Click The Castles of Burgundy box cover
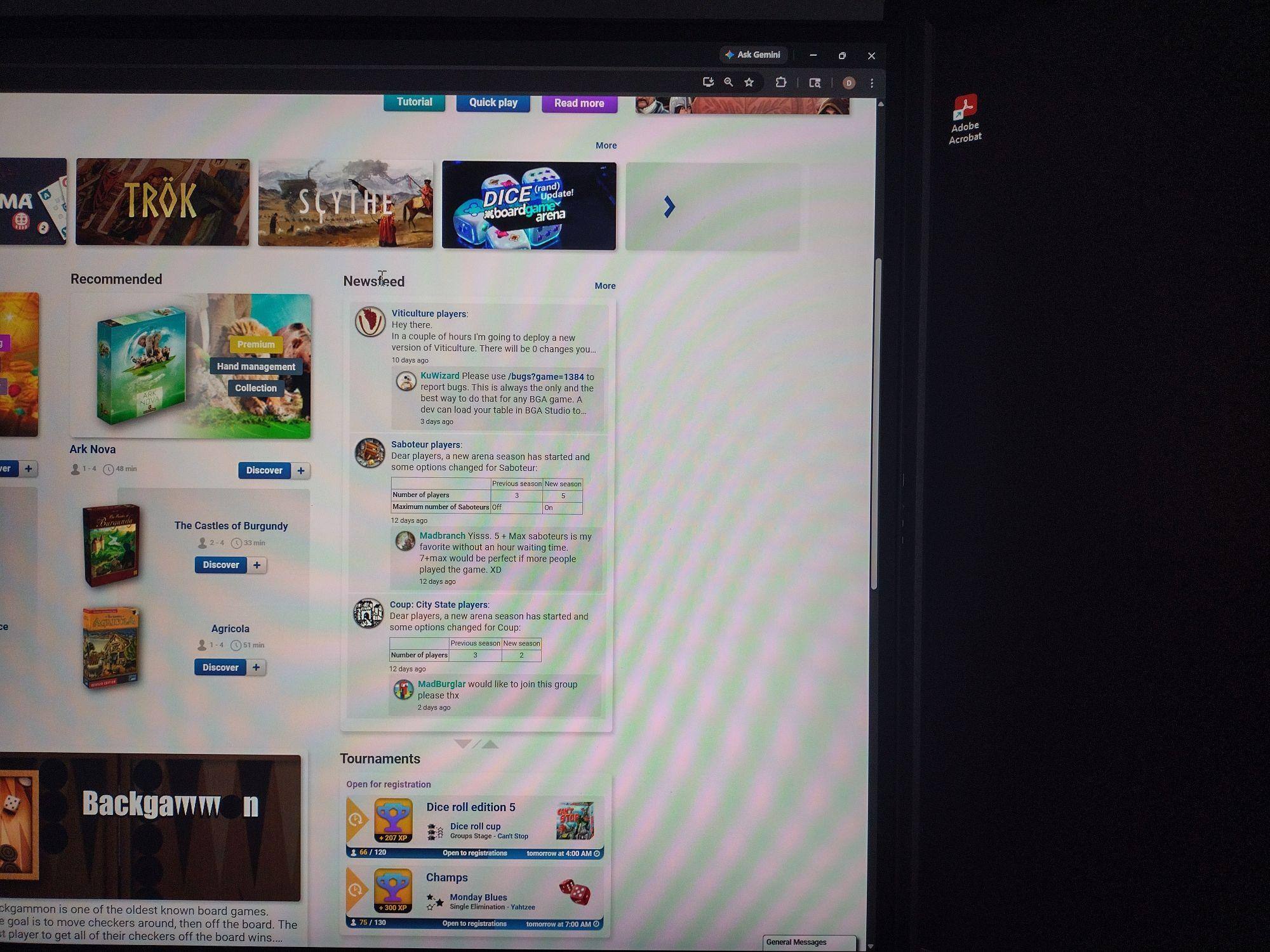The image size is (1270, 952). (x=111, y=545)
